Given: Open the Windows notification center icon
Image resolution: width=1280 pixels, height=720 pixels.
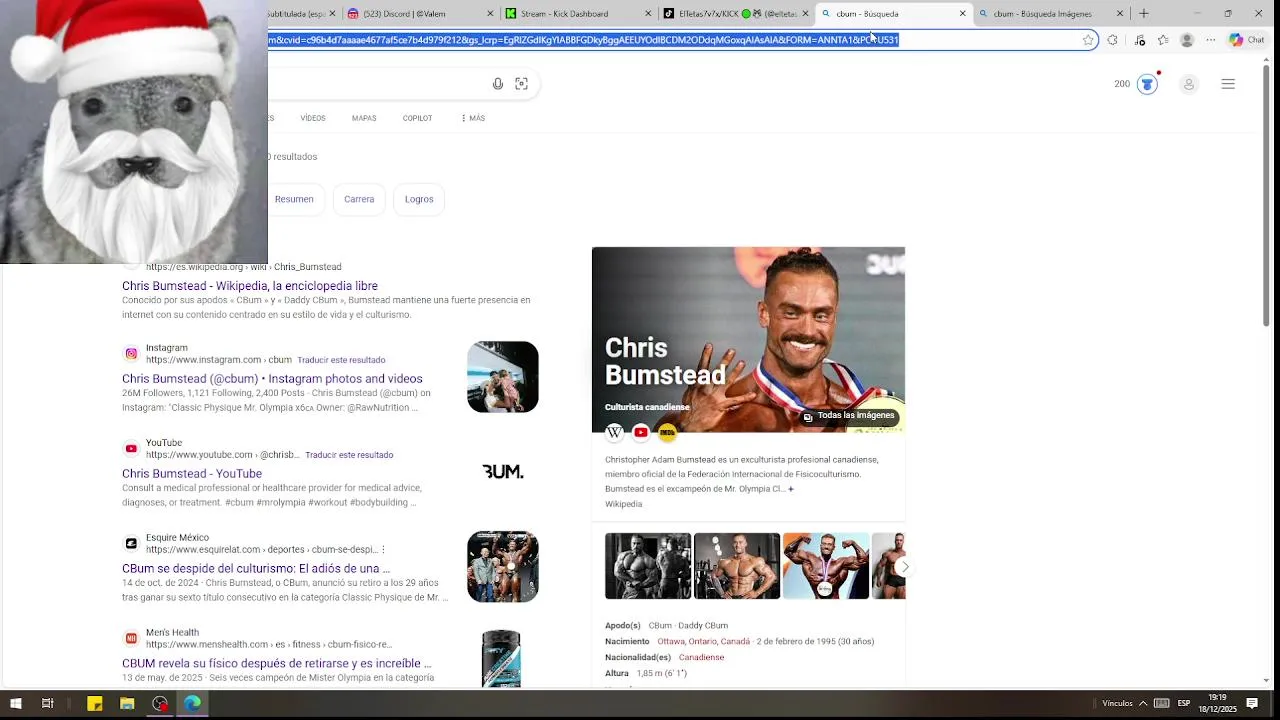Looking at the screenshot, I should (1252, 704).
